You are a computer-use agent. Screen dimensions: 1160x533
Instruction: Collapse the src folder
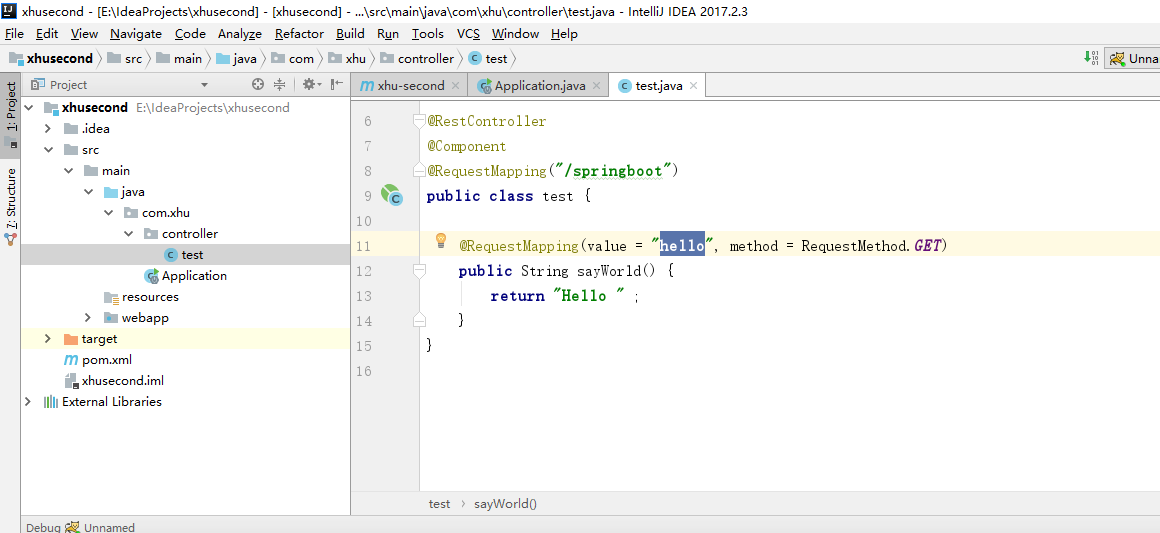pyautogui.click(x=48, y=150)
